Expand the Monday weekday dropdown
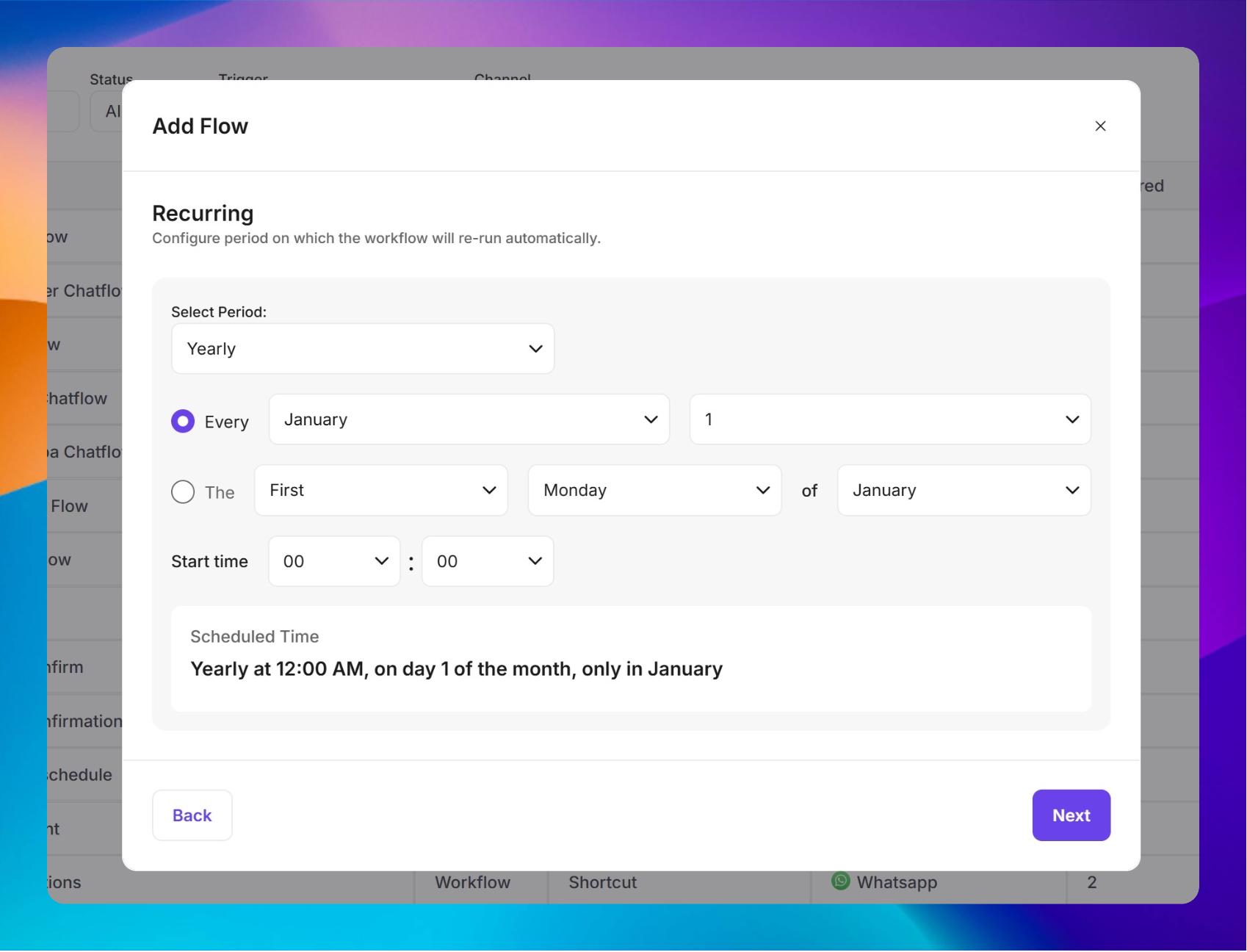The image size is (1247, 952). pos(654,491)
